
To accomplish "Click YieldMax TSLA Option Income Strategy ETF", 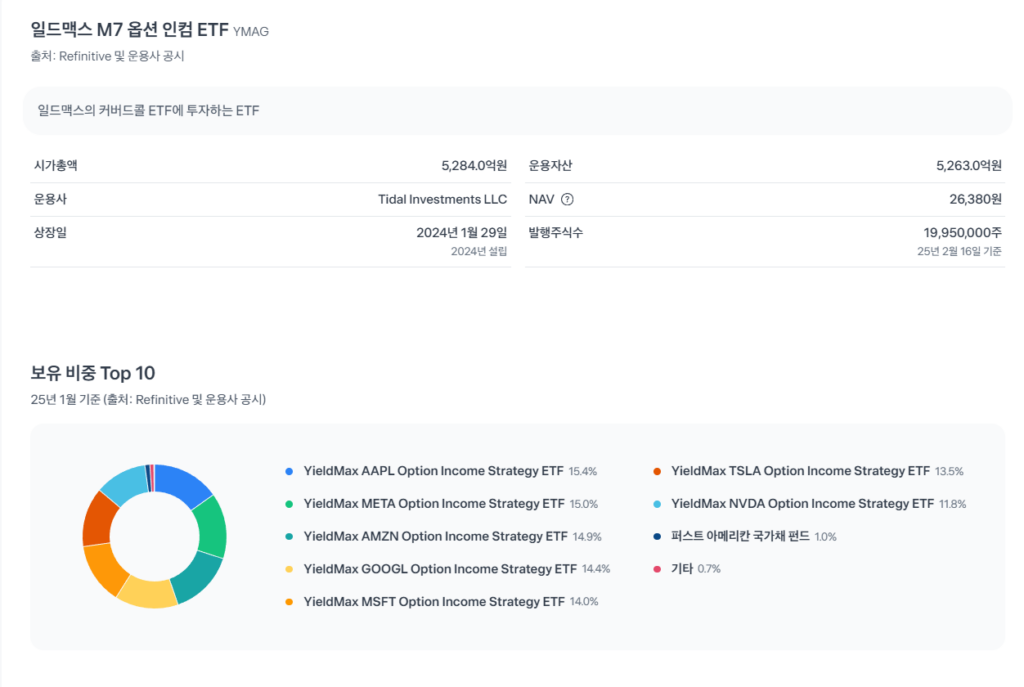I will point(801,471).
